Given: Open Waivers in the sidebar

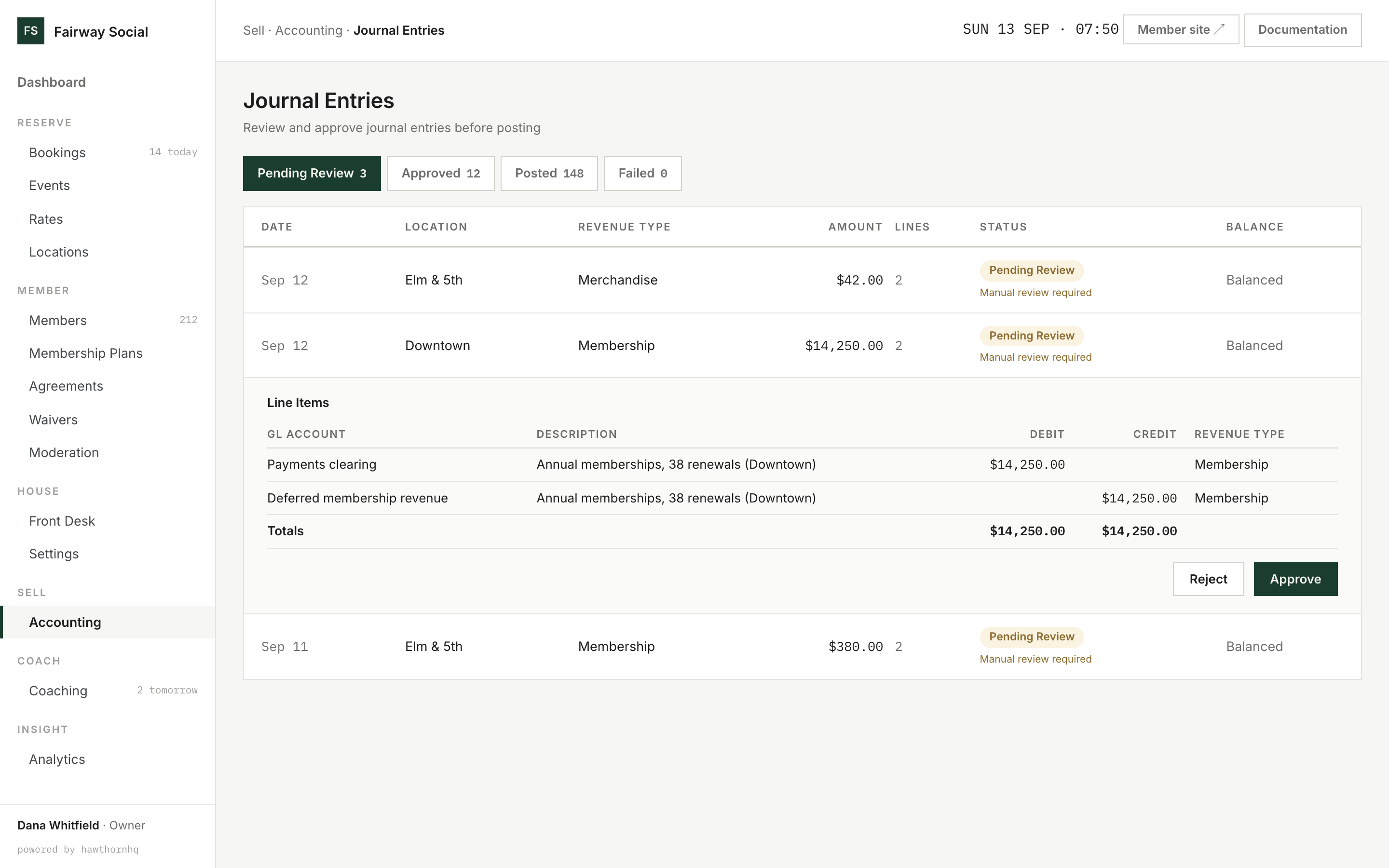Looking at the screenshot, I should click(108, 420).
